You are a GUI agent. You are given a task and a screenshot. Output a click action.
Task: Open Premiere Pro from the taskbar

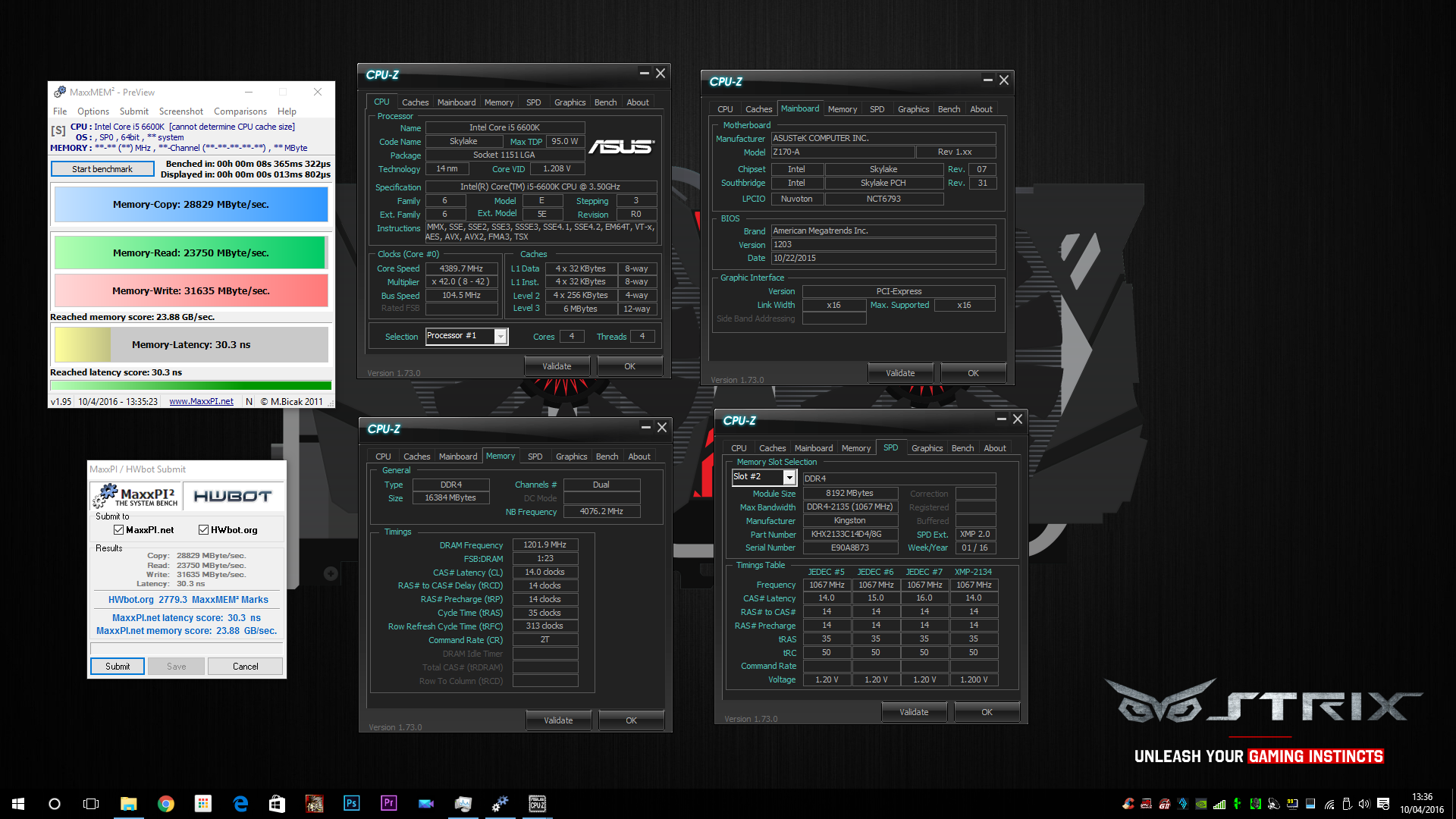click(389, 803)
